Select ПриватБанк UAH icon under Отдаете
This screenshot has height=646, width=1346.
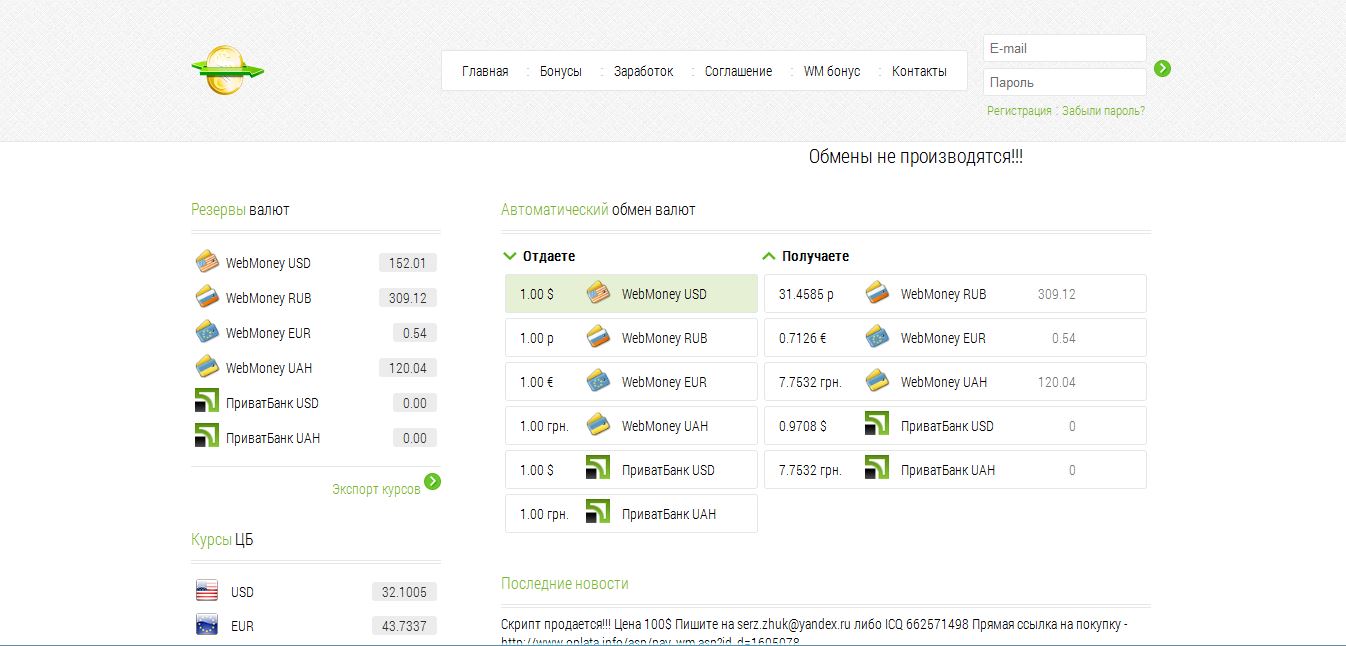point(598,513)
